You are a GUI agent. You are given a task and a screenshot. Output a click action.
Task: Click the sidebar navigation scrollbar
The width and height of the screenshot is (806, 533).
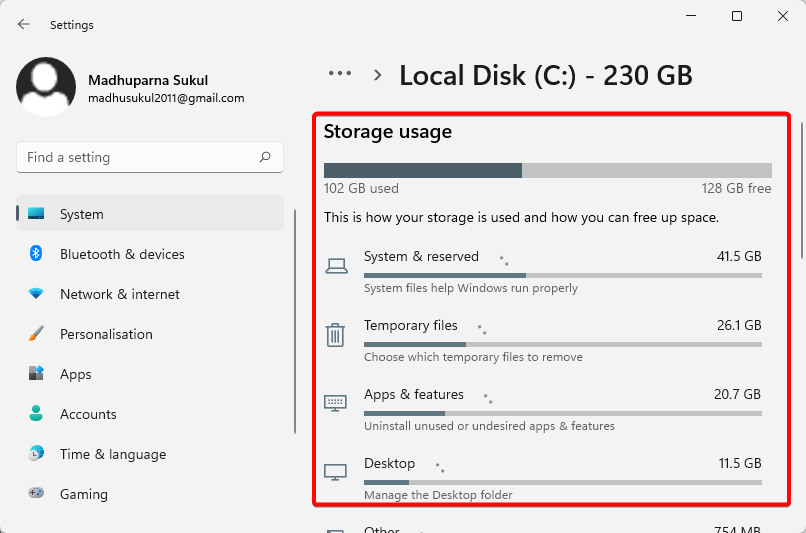click(295, 321)
